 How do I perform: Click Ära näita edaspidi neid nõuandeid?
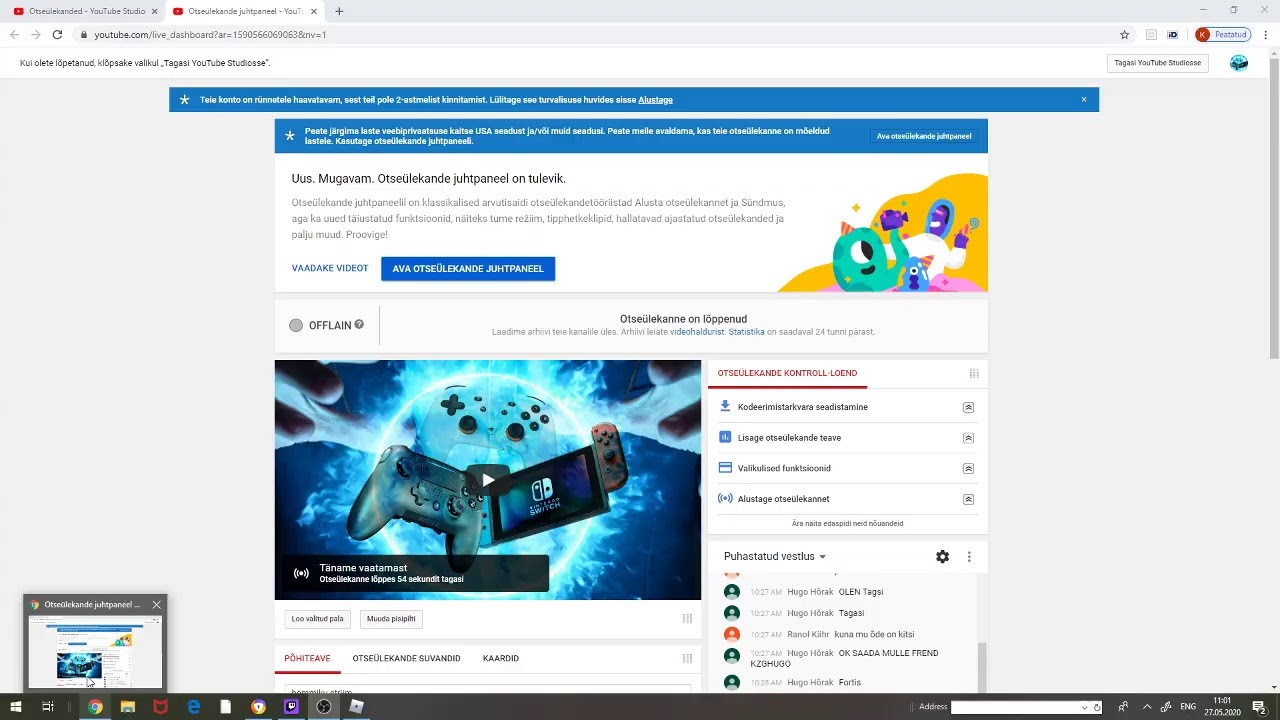(x=847, y=523)
